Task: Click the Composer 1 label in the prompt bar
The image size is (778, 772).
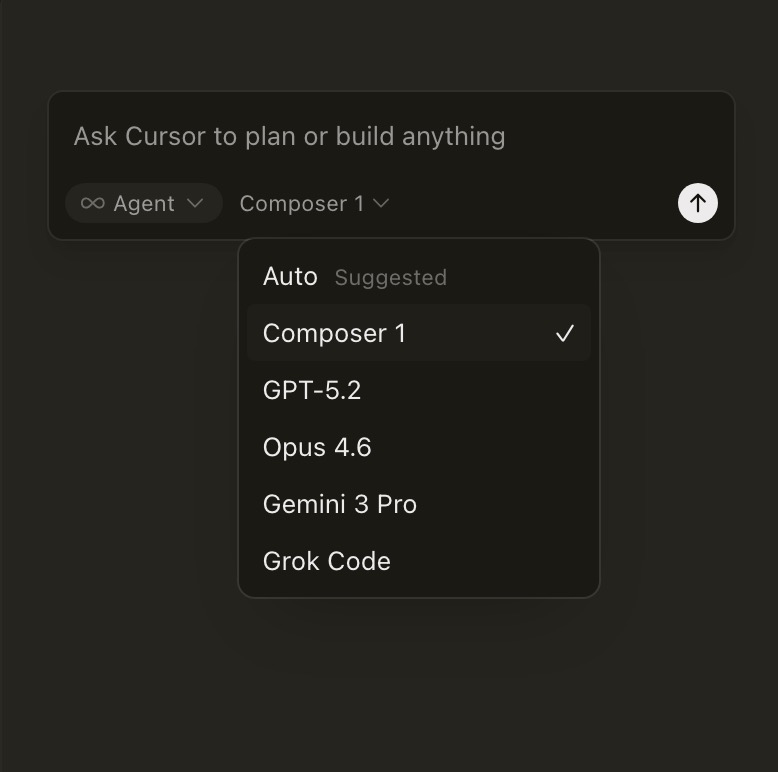Action: pyautogui.click(x=301, y=203)
